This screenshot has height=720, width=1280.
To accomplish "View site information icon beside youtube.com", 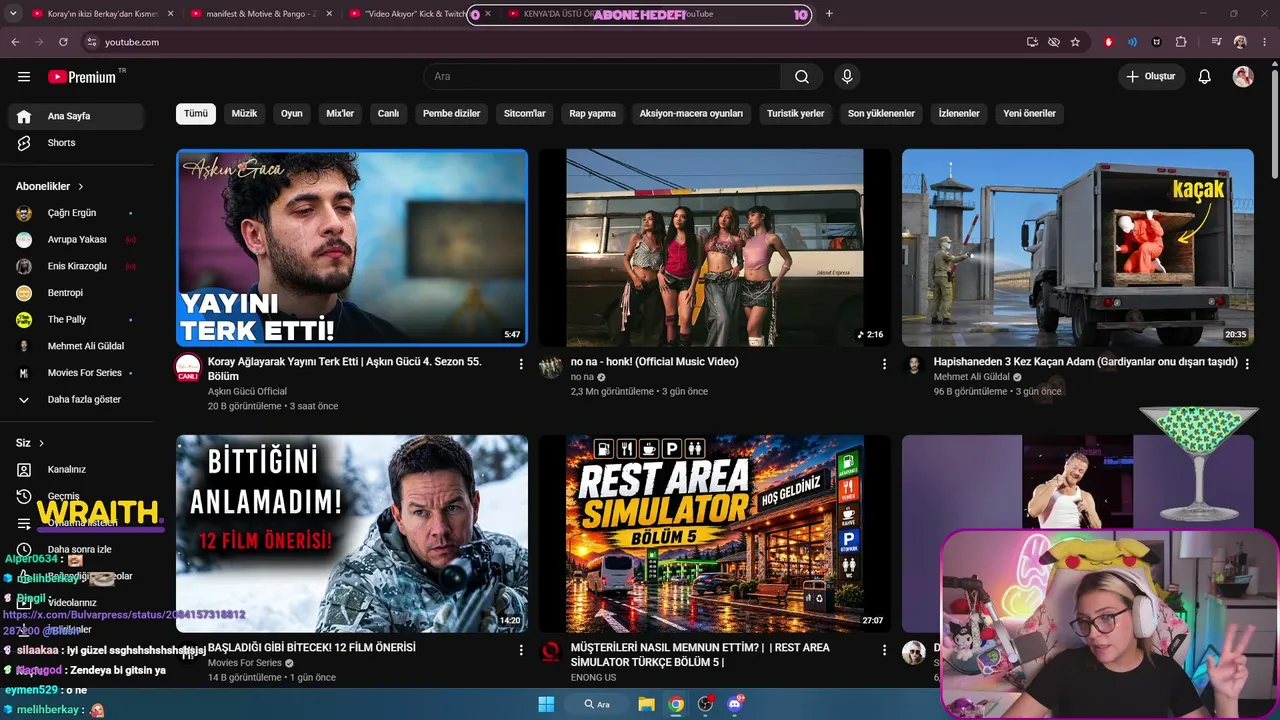I will pos(92,42).
